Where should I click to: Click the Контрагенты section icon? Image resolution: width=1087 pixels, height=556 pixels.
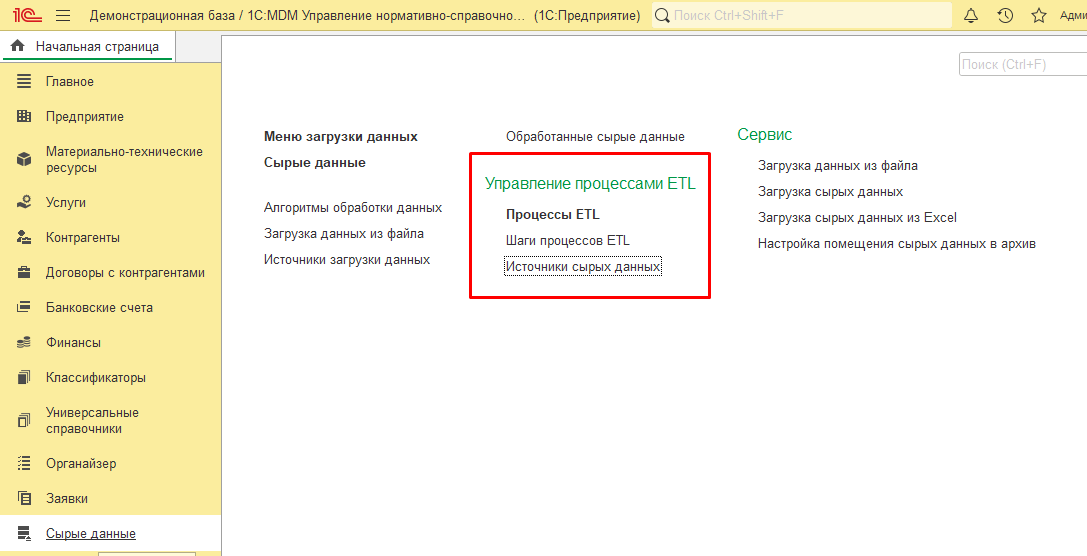coord(24,238)
